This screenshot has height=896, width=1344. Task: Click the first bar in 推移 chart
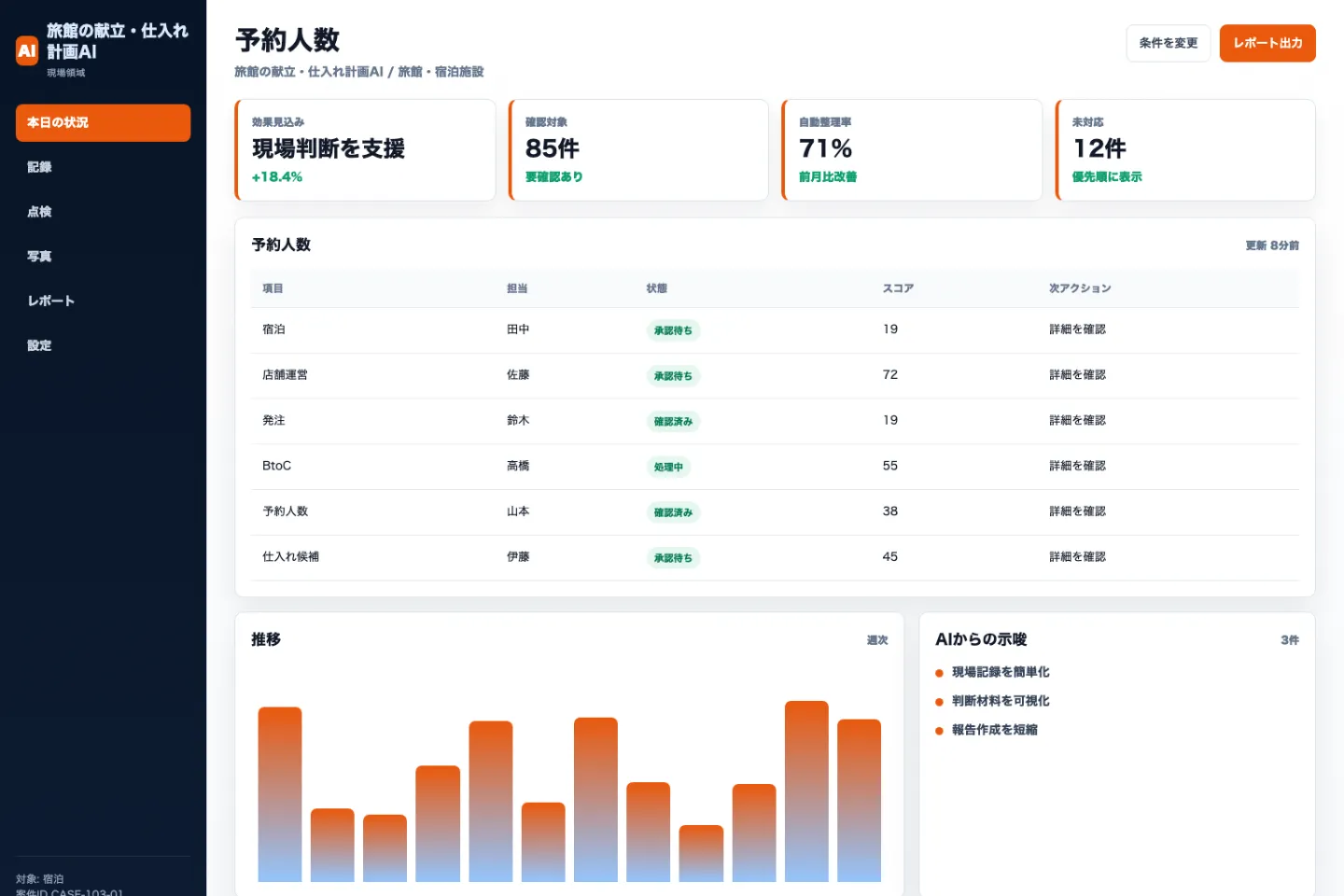coord(280,794)
